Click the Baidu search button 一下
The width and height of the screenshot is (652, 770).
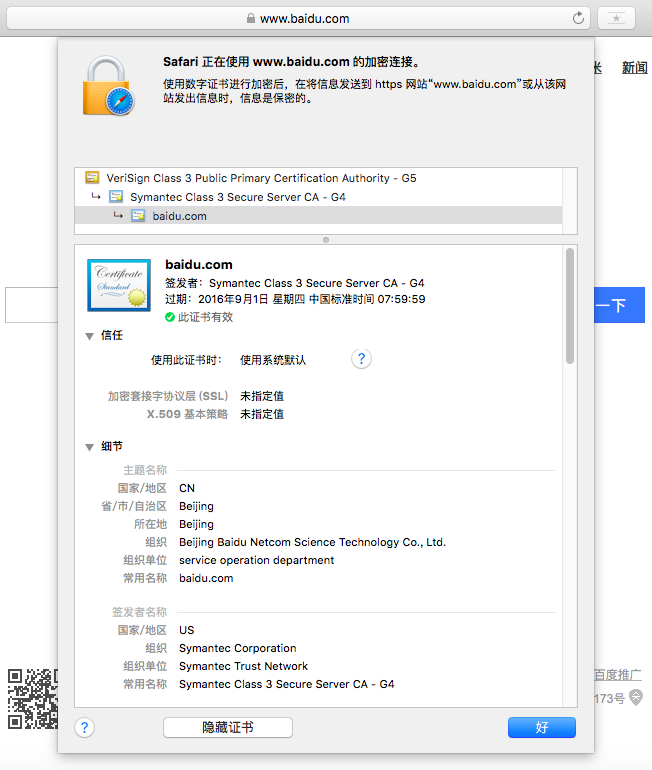coord(619,305)
